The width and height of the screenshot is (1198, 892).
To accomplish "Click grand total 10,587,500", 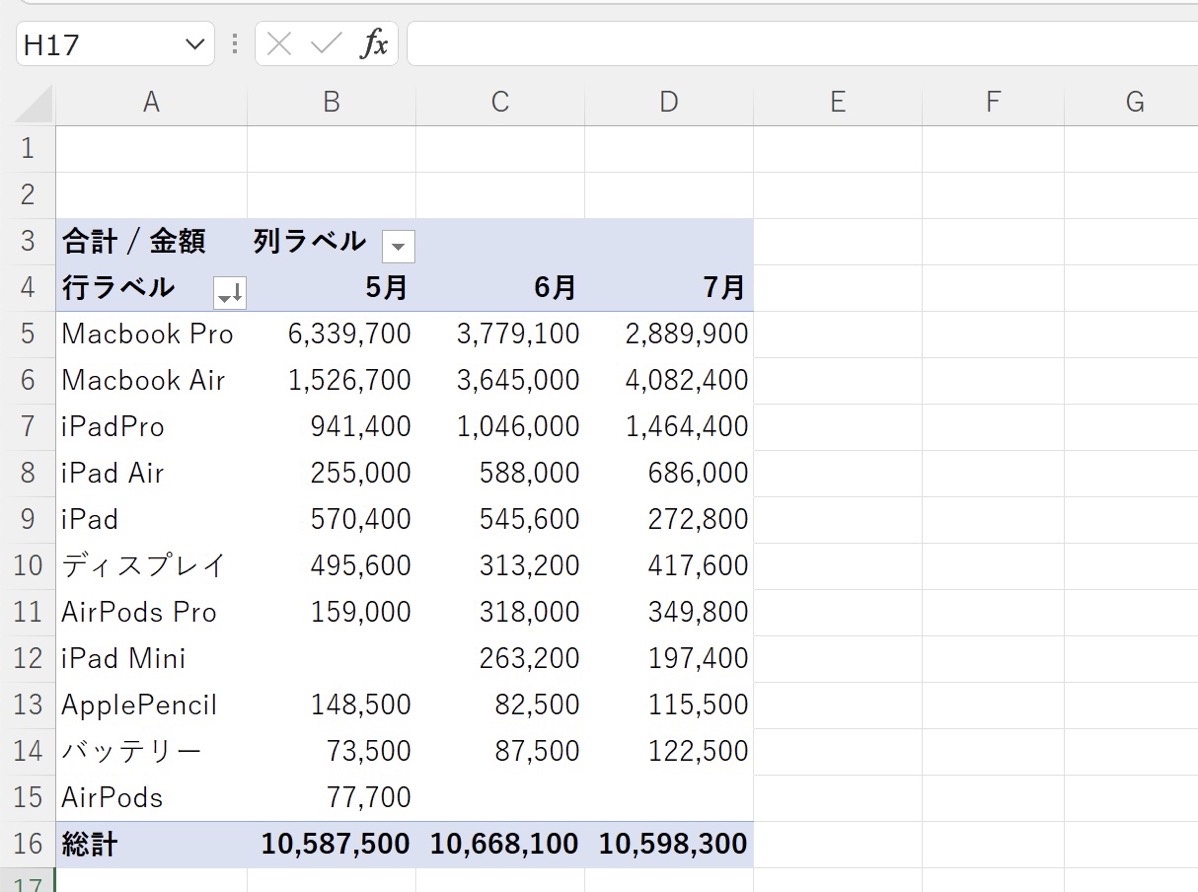I will (332, 844).
